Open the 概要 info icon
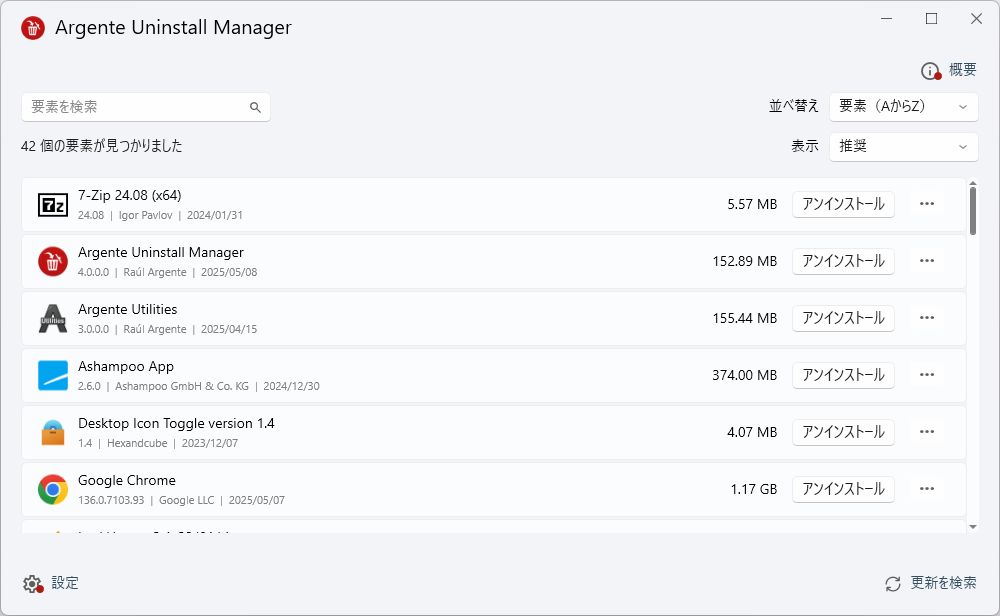The width and height of the screenshot is (1000, 616). click(931, 71)
